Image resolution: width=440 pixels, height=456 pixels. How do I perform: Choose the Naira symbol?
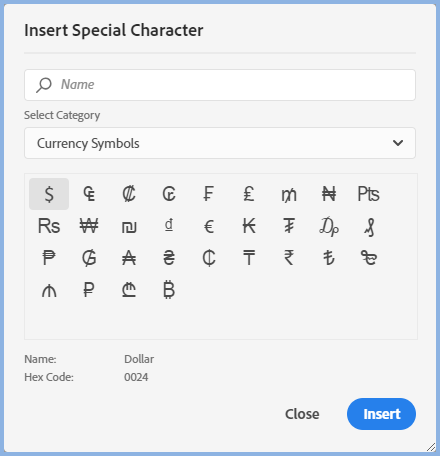pos(329,194)
